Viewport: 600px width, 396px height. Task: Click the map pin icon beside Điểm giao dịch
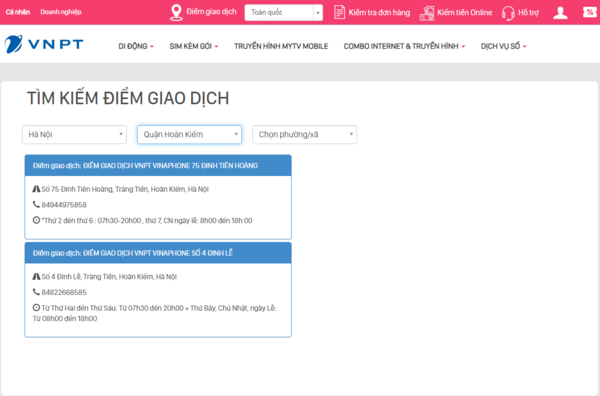click(176, 13)
